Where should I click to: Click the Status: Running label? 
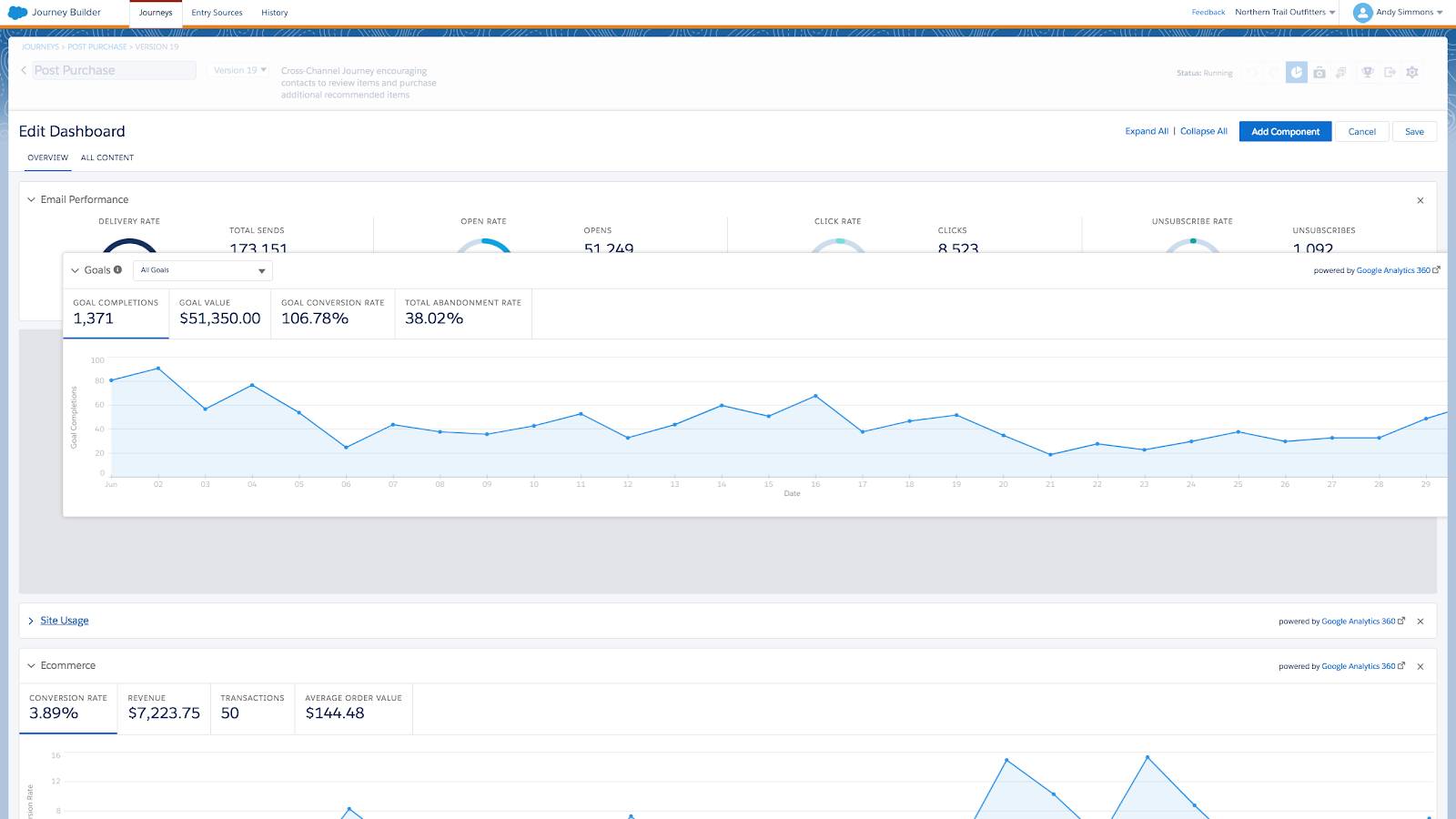pyautogui.click(x=1204, y=74)
